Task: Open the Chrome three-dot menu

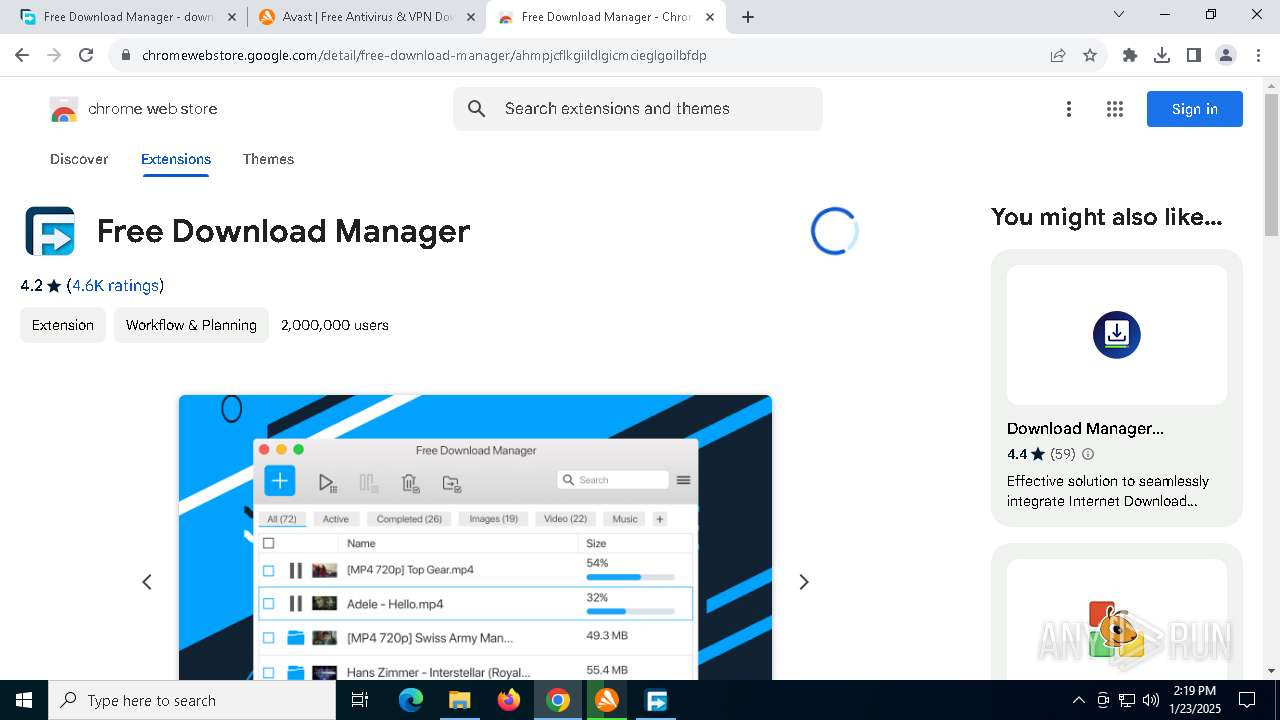Action: [1258, 55]
